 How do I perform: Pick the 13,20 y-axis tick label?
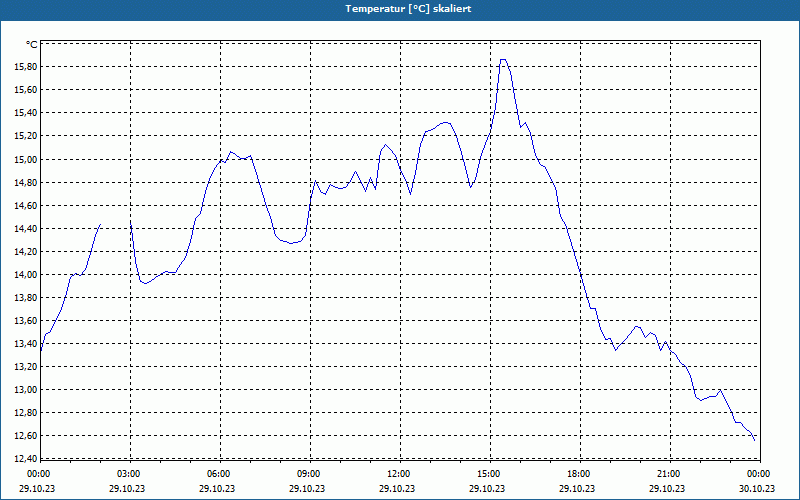coord(25,367)
